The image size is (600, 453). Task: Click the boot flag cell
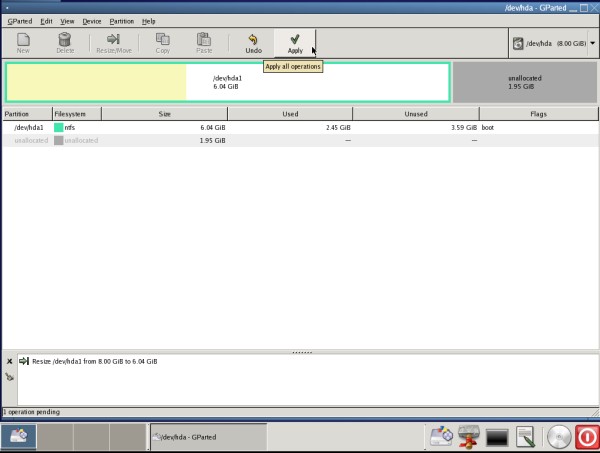click(x=488, y=127)
